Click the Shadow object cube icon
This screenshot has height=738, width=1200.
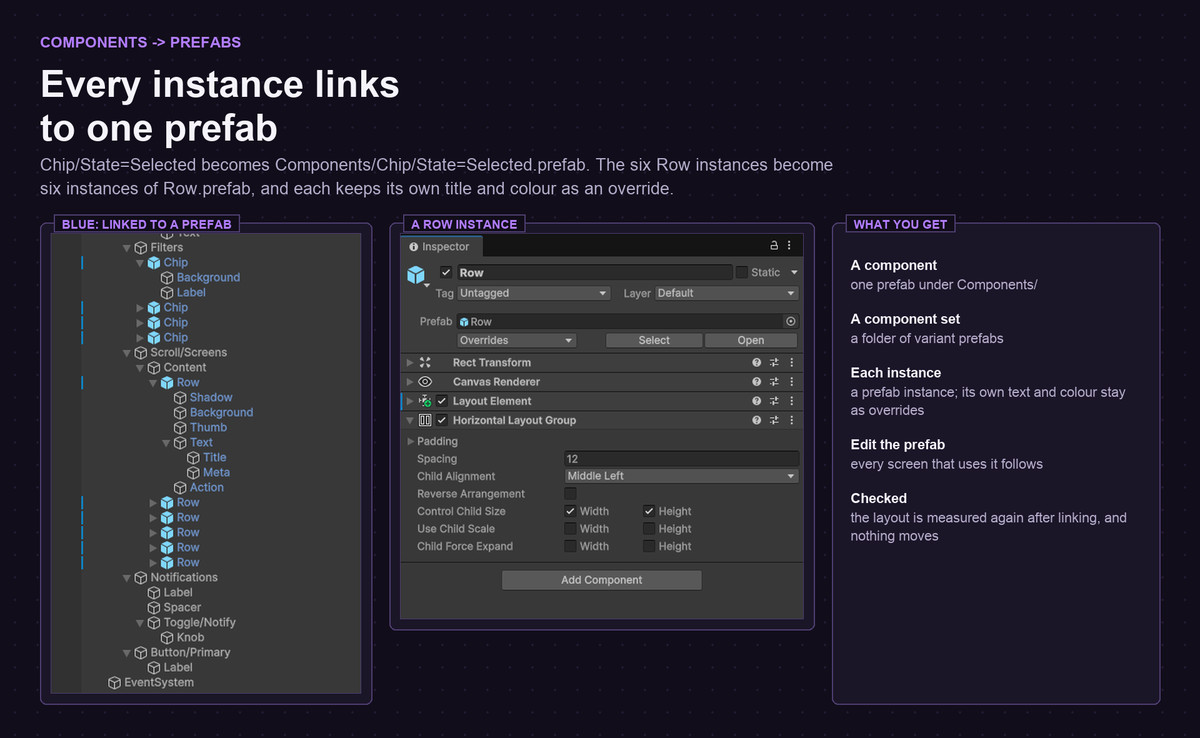pos(181,397)
